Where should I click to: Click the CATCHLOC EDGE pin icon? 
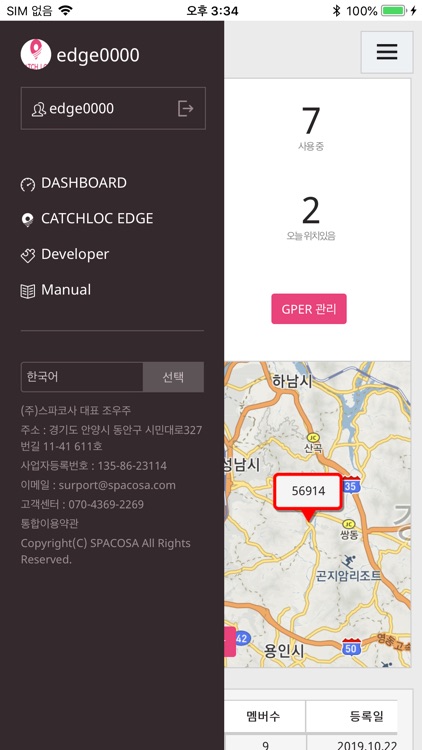pos(28,220)
